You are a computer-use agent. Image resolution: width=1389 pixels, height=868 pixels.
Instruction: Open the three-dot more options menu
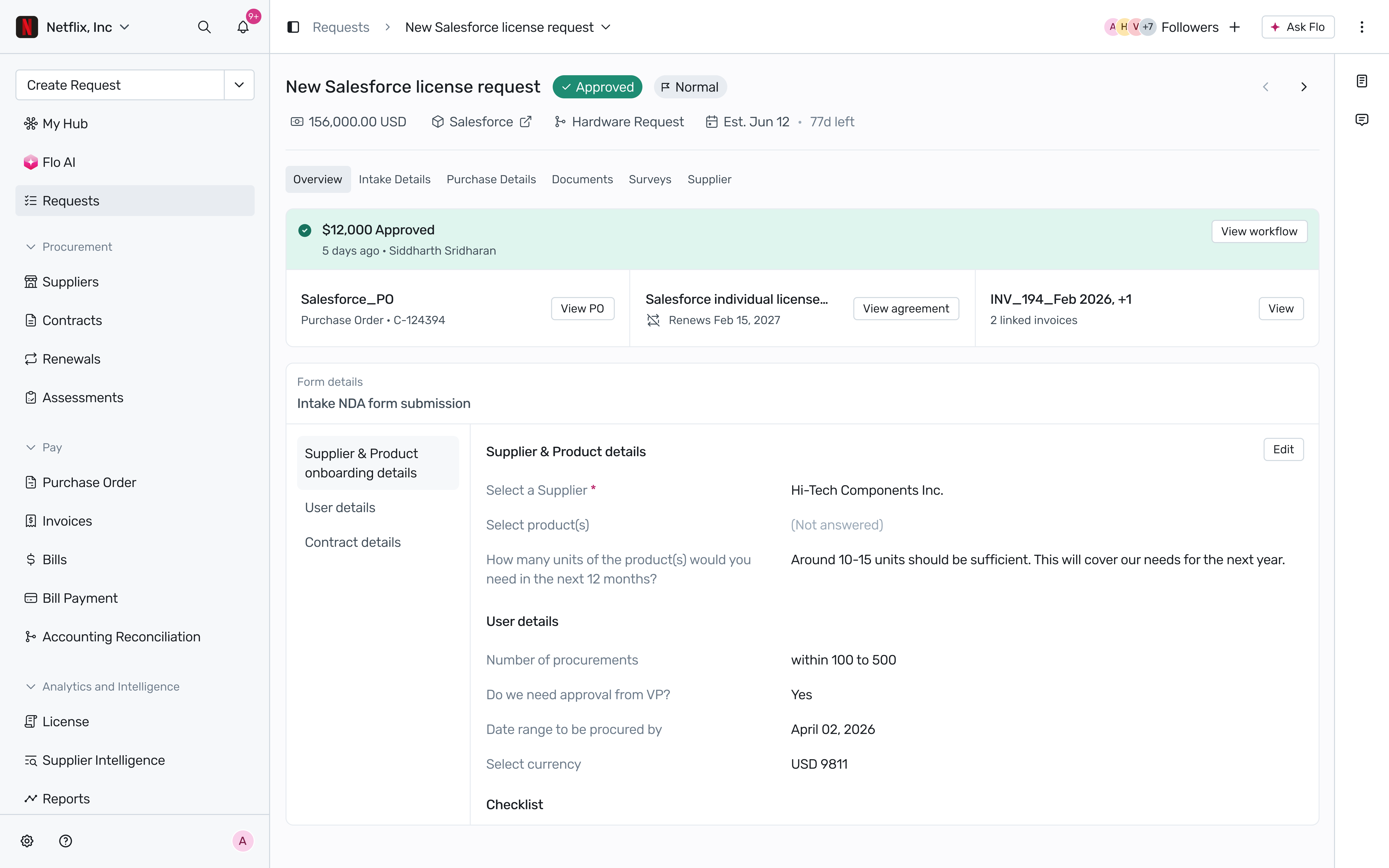pyautogui.click(x=1362, y=27)
